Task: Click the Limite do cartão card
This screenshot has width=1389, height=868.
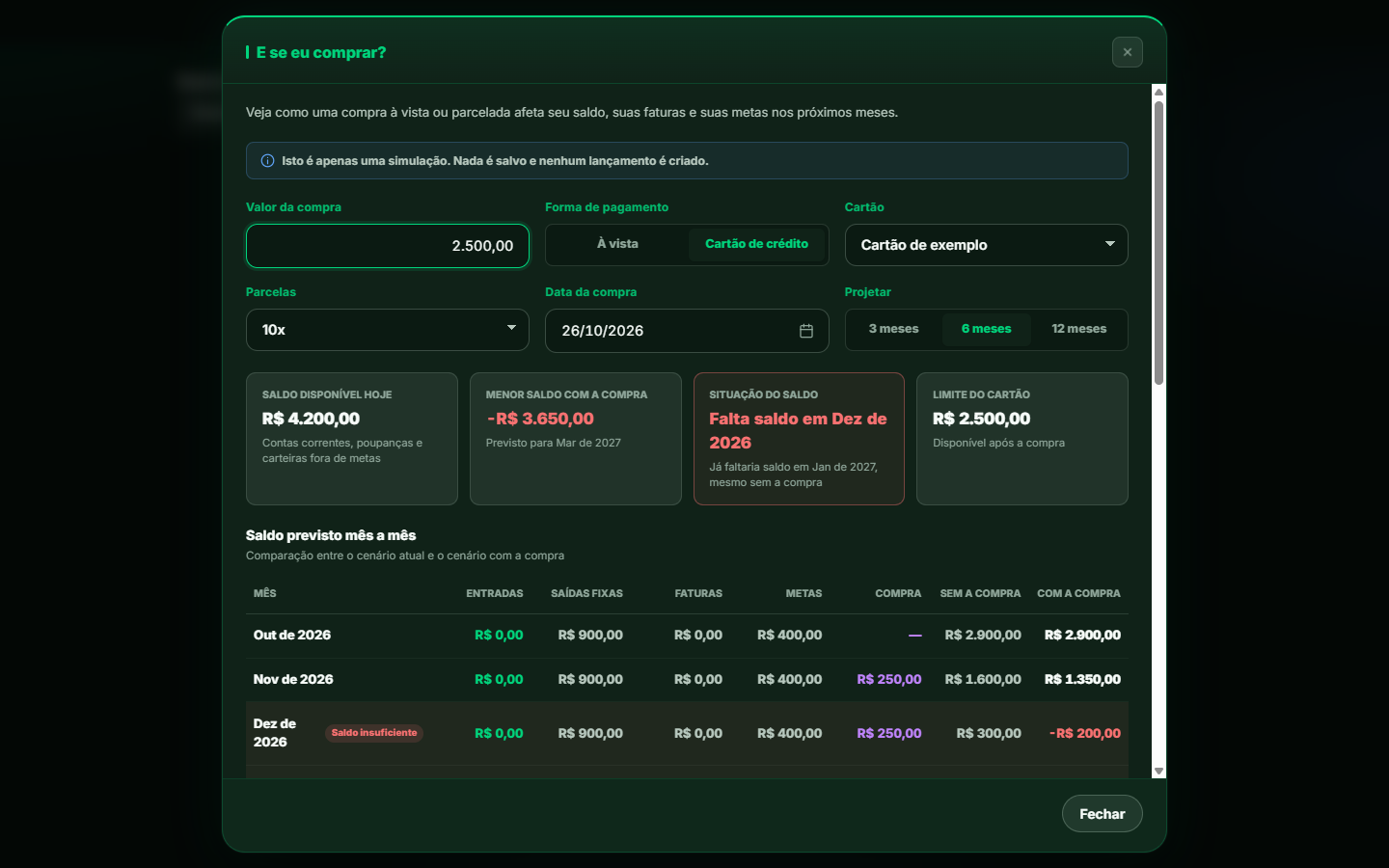Action: tap(1022, 439)
